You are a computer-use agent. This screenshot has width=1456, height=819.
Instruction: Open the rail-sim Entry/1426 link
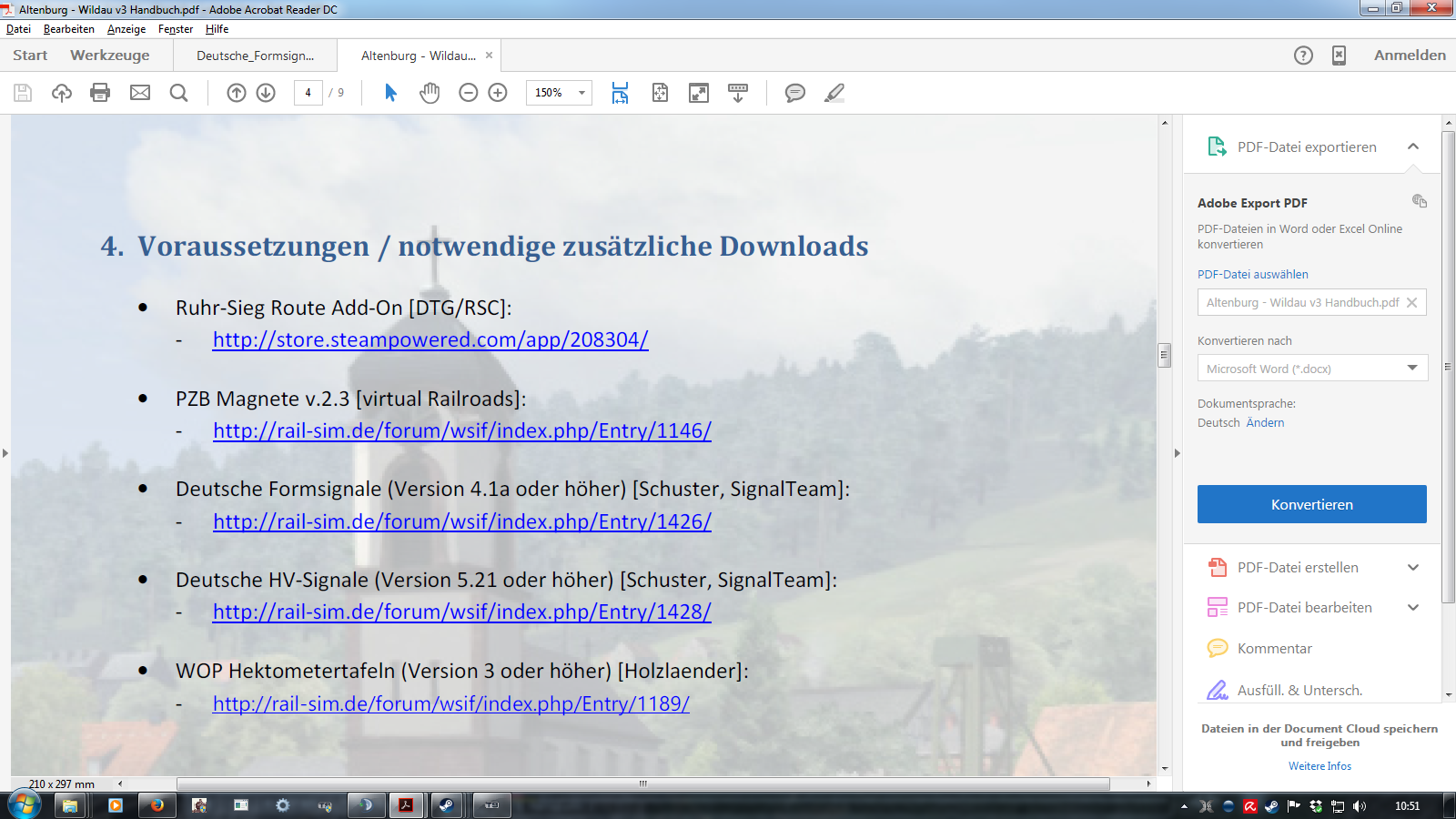coord(462,521)
